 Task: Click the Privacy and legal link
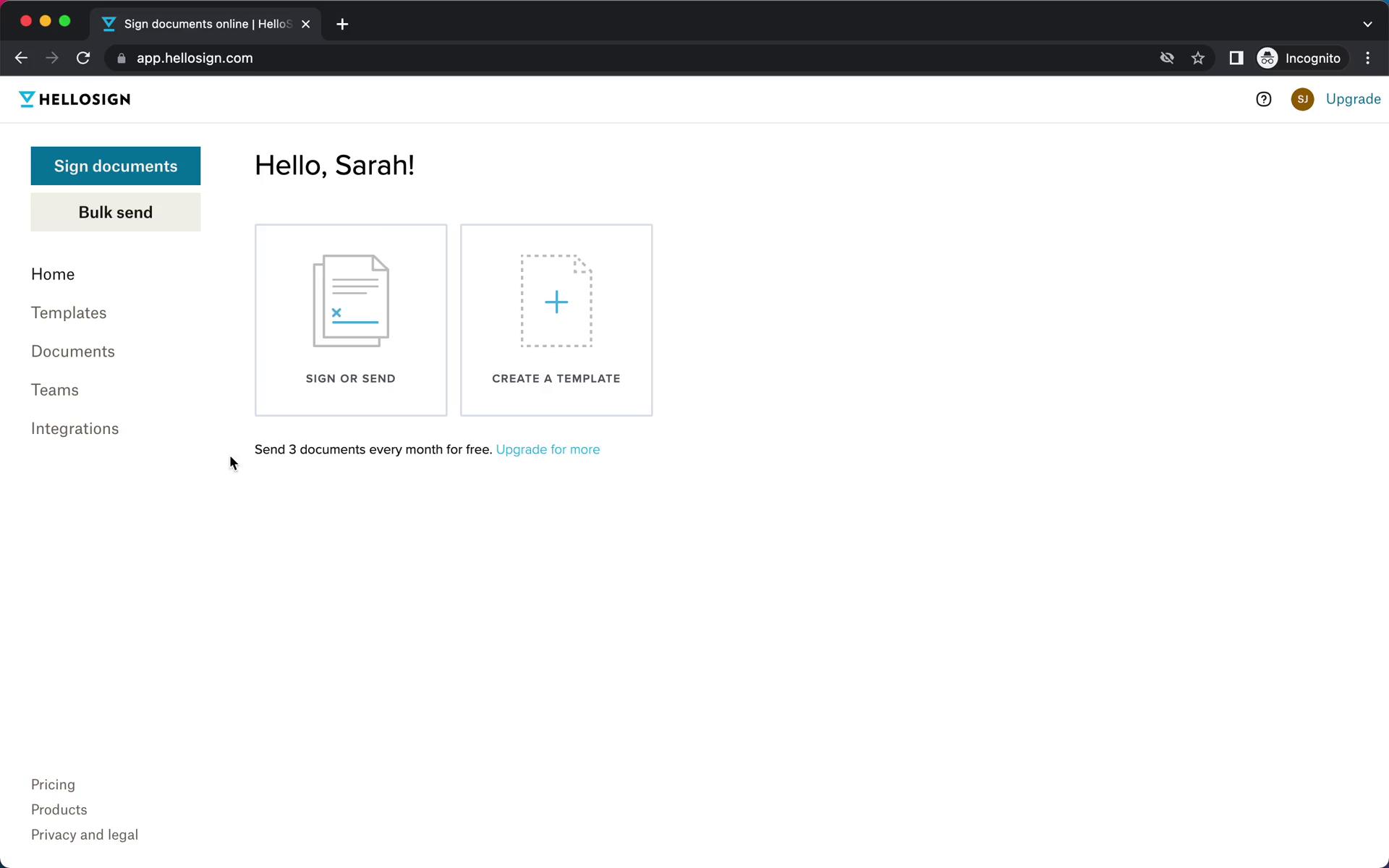[x=84, y=835]
